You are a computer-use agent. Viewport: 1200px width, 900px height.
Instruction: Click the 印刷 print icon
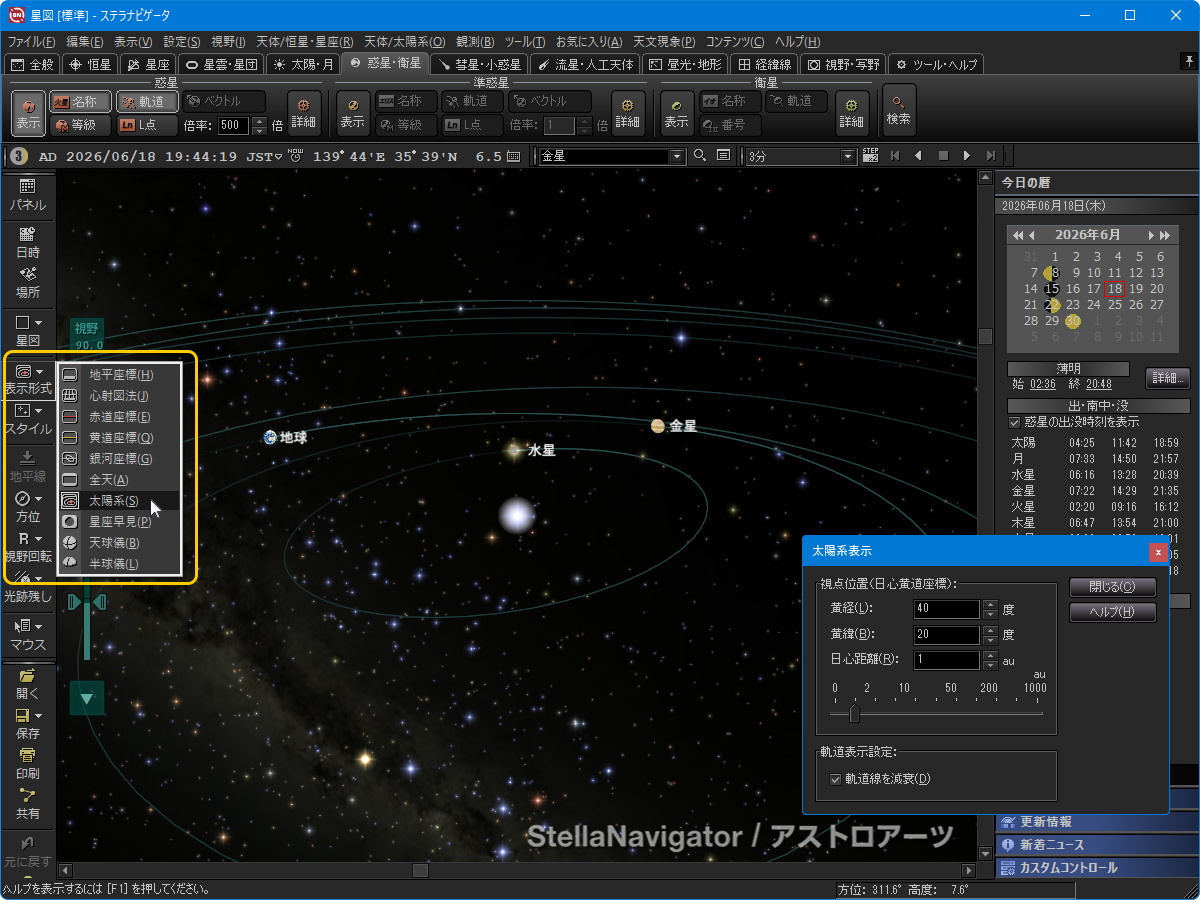coord(27,763)
